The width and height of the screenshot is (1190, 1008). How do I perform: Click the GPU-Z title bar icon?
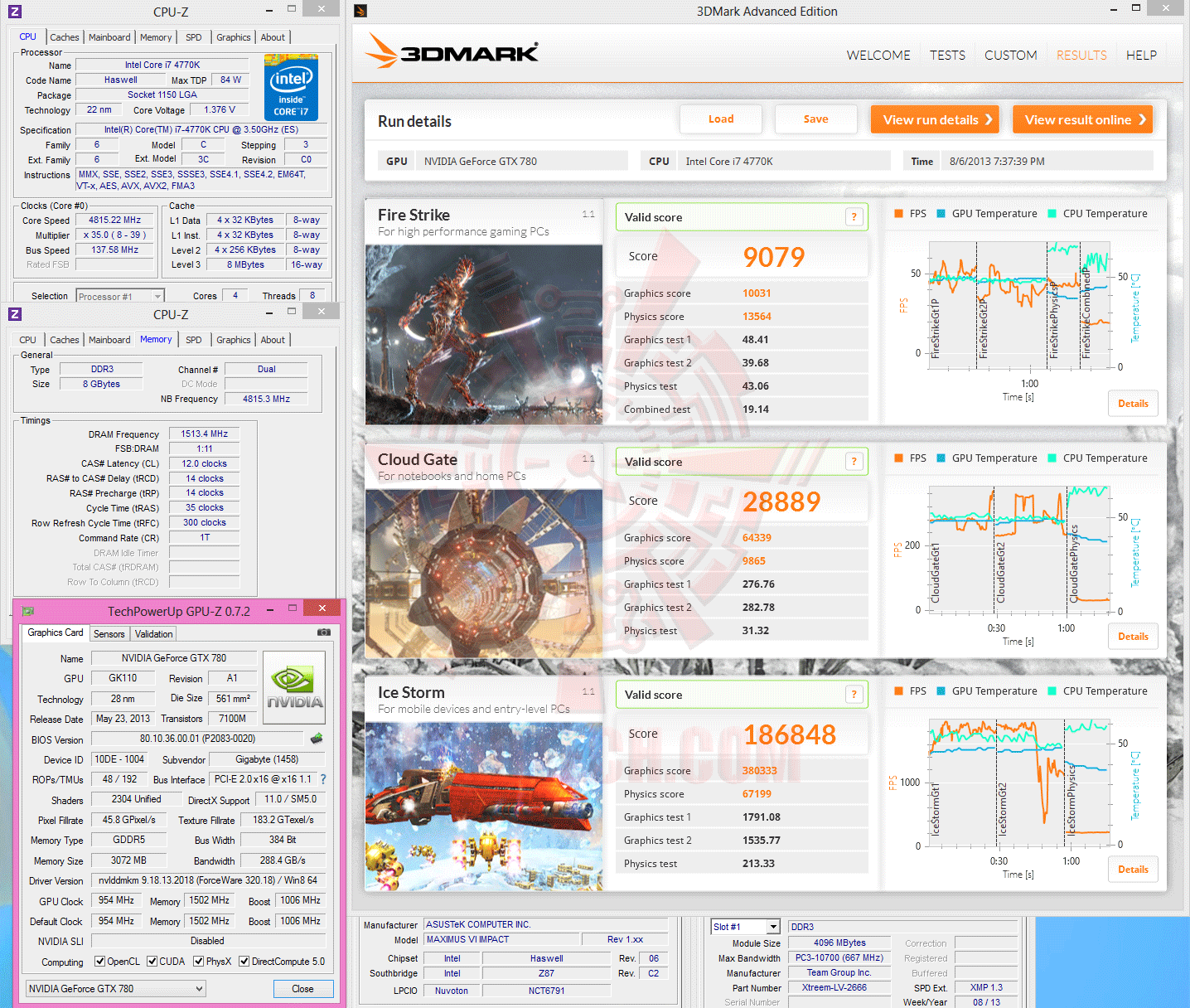point(28,611)
